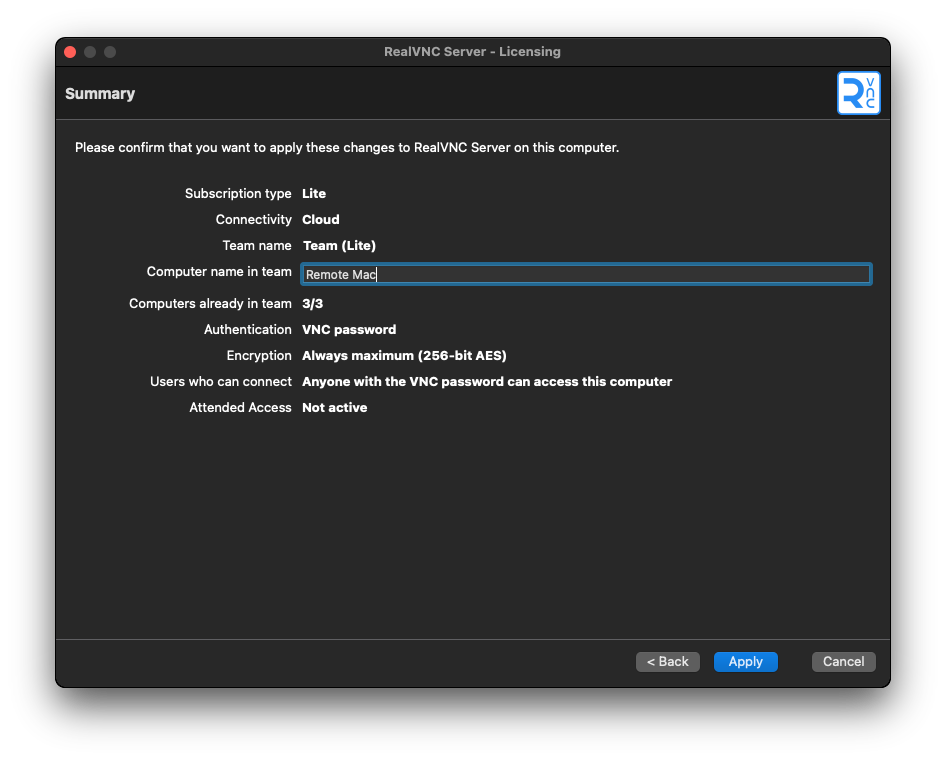
Task: Focus the Computer name in team field
Action: pos(586,274)
